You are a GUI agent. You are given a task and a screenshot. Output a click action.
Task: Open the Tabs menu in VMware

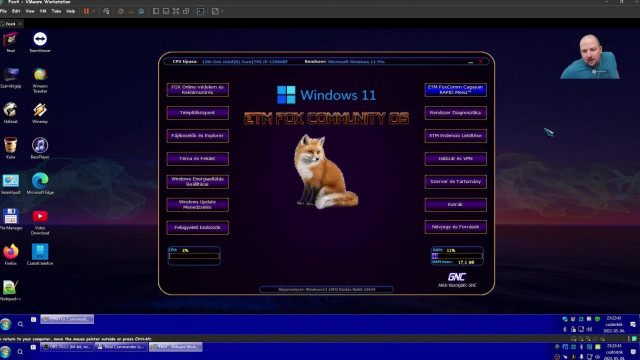pyautogui.click(x=56, y=11)
